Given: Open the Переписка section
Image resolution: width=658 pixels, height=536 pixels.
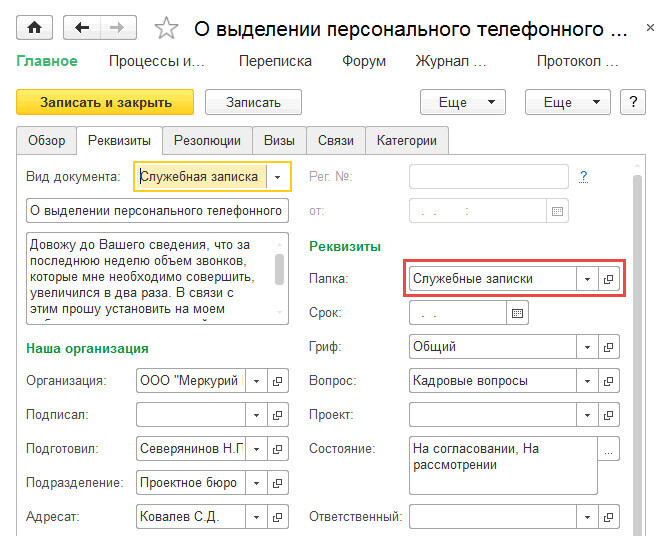Looking at the screenshot, I should pyautogui.click(x=275, y=61).
